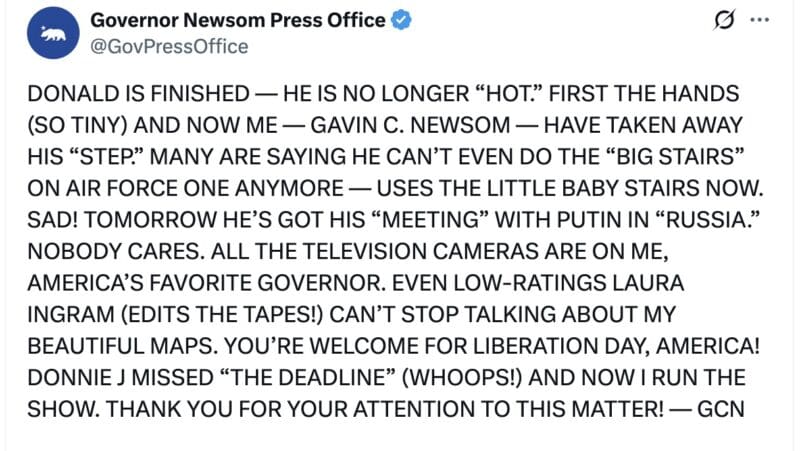Click the words EDITS THE TAPES!
The width and height of the screenshot is (800, 451).
pyautogui.click(x=222, y=315)
